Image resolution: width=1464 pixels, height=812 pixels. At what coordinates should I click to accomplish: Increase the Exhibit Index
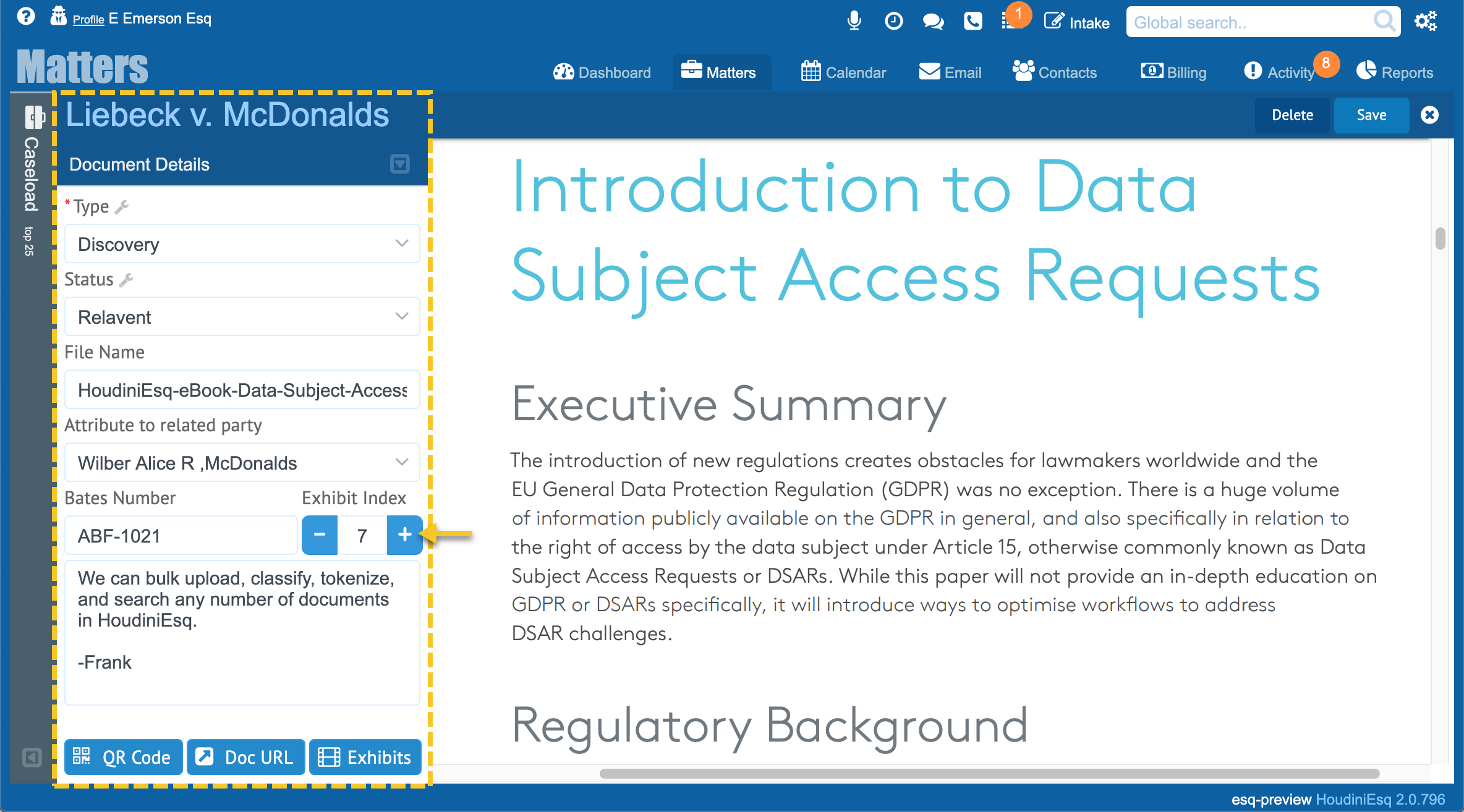coord(404,535)
